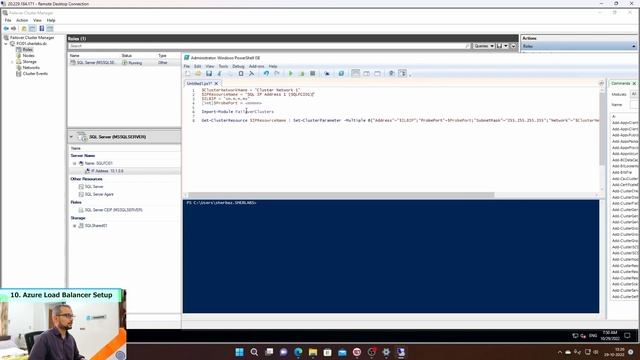Open the Debug menu in PowerShell ISE
This screenshot has width=640, height=360.
click(x=238, y=66)
